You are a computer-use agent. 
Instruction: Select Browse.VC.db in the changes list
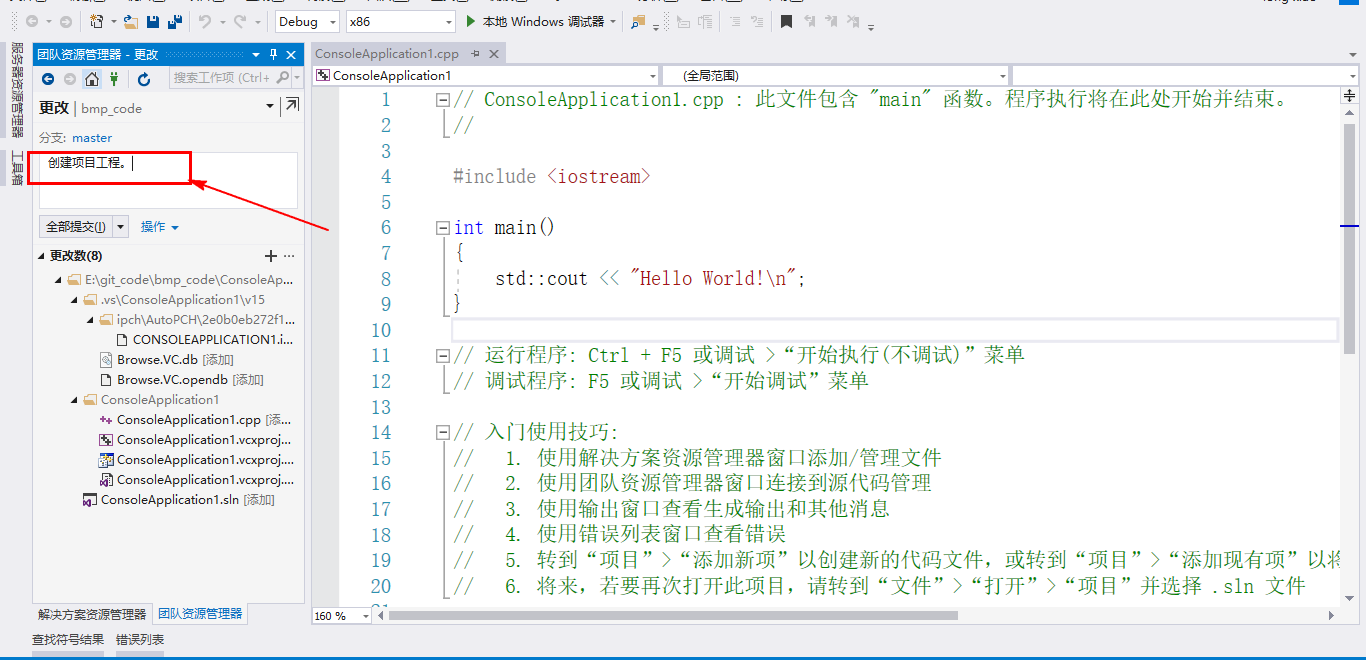click(x=167, y=360)
